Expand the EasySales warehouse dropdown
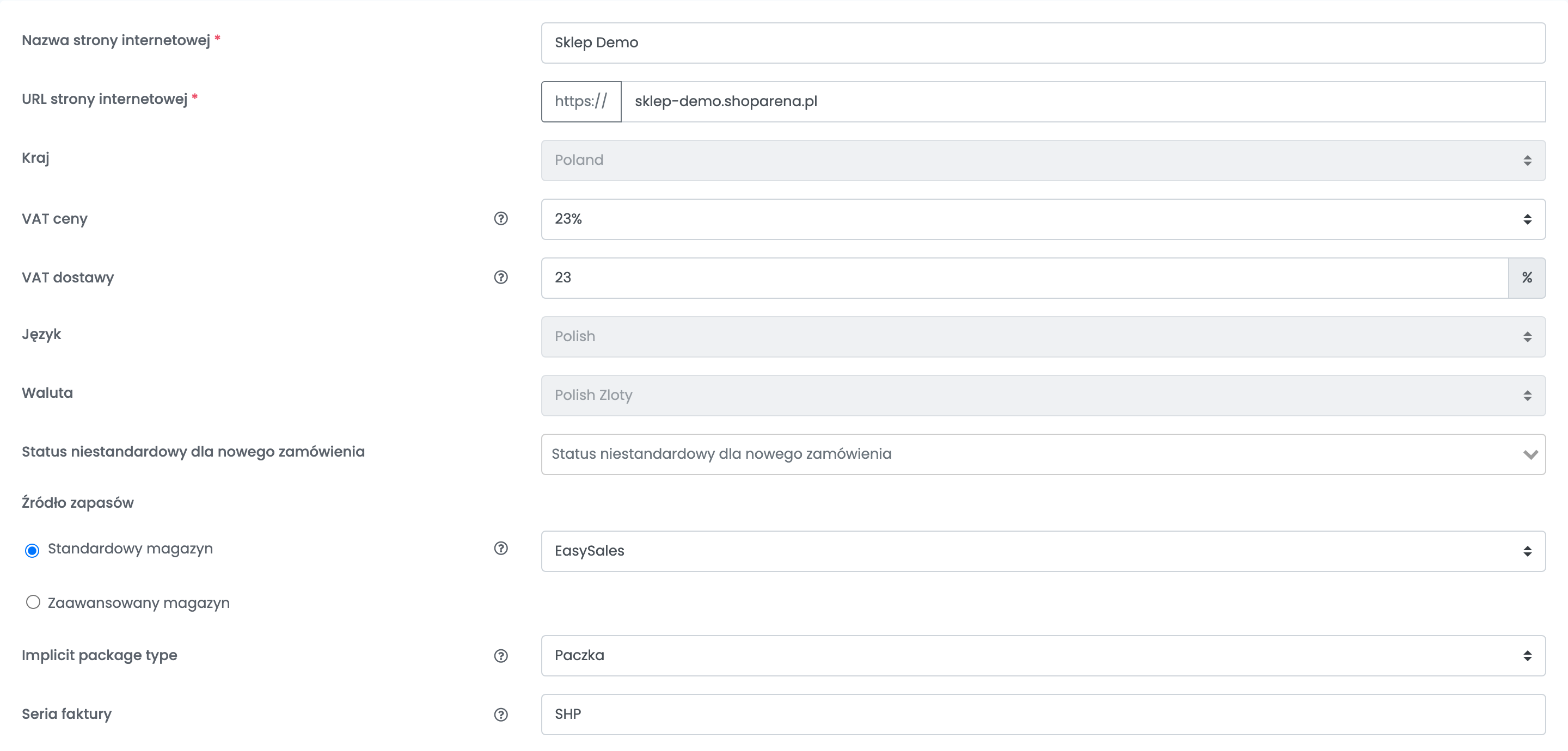This screenshot has width=1568, height=751. click(1043, 551)
